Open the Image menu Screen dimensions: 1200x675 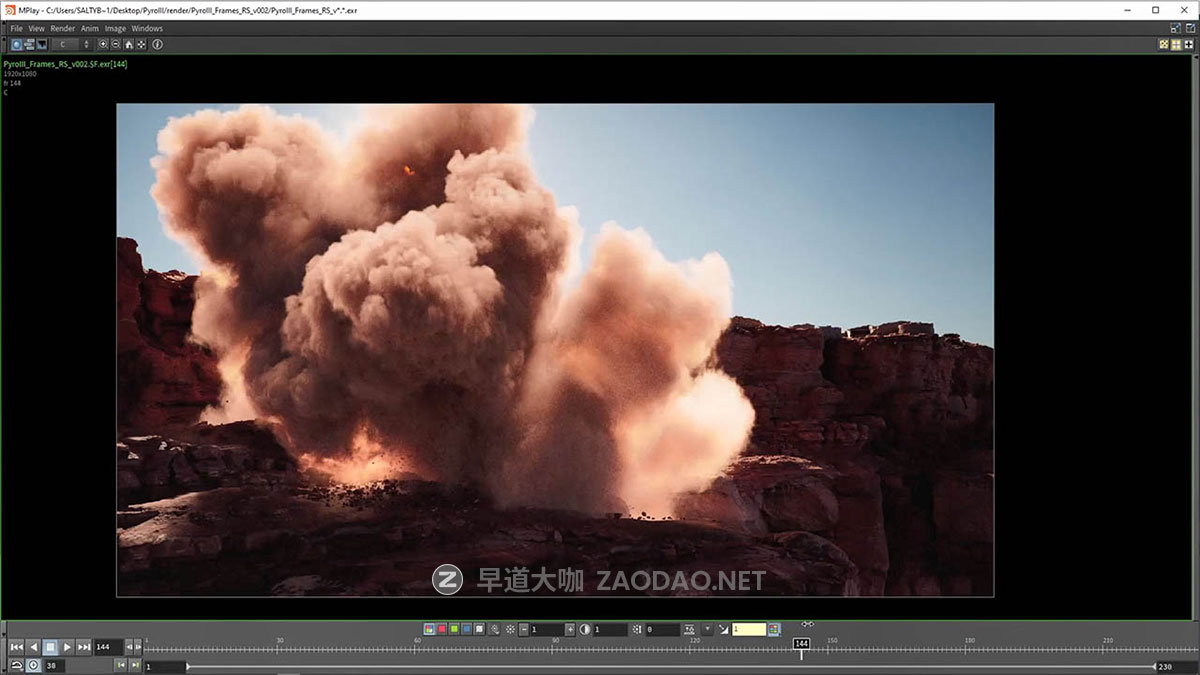[115, 28]
